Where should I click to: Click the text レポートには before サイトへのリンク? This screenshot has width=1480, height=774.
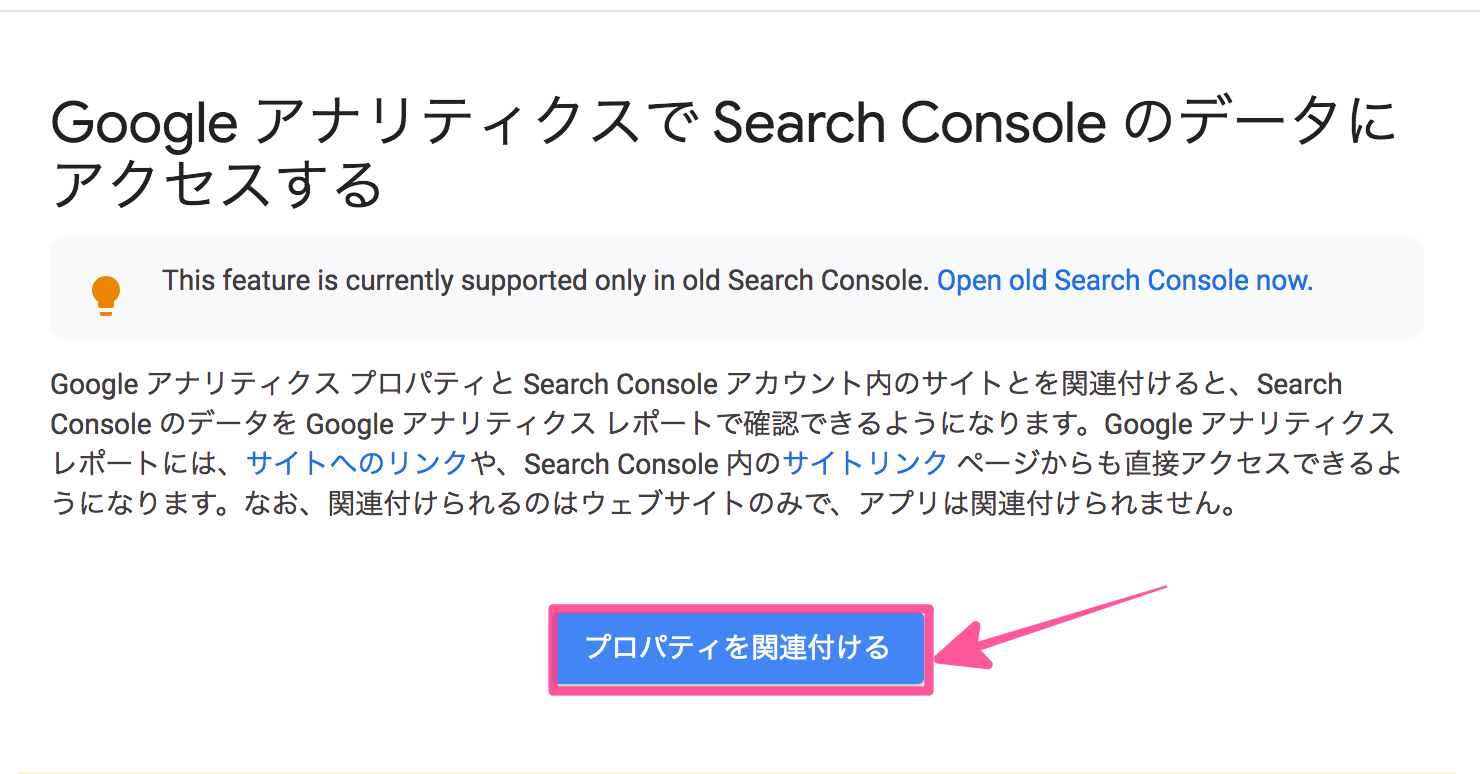point(148,463)
